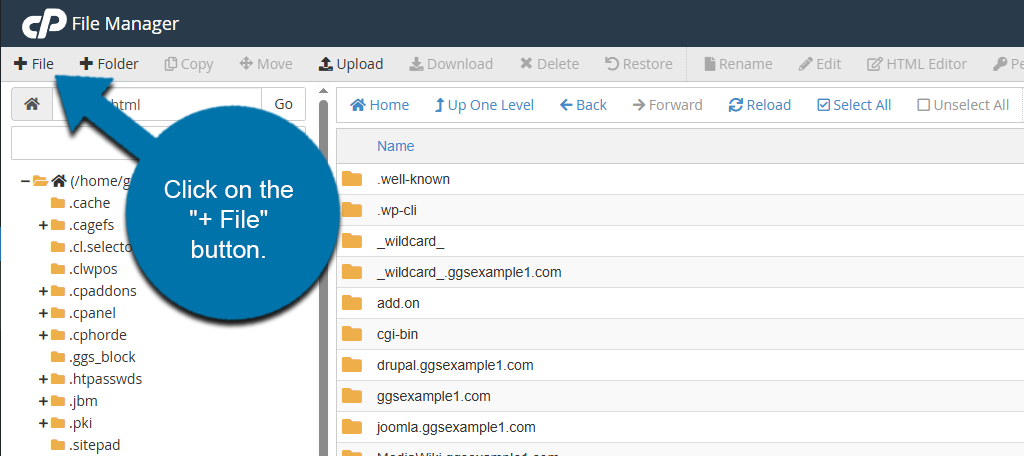
Task: Click the Upload icon in toolbar
Action: (x=350, y=64)
